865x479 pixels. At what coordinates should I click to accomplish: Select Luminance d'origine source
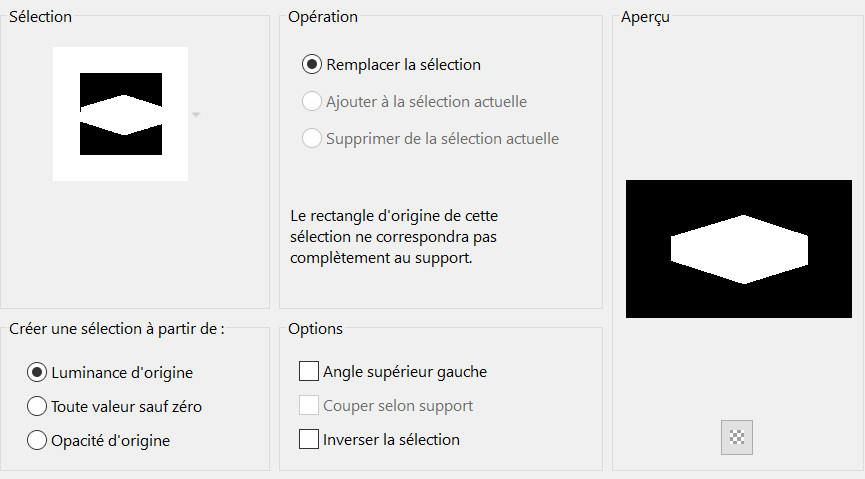[37, 372]
